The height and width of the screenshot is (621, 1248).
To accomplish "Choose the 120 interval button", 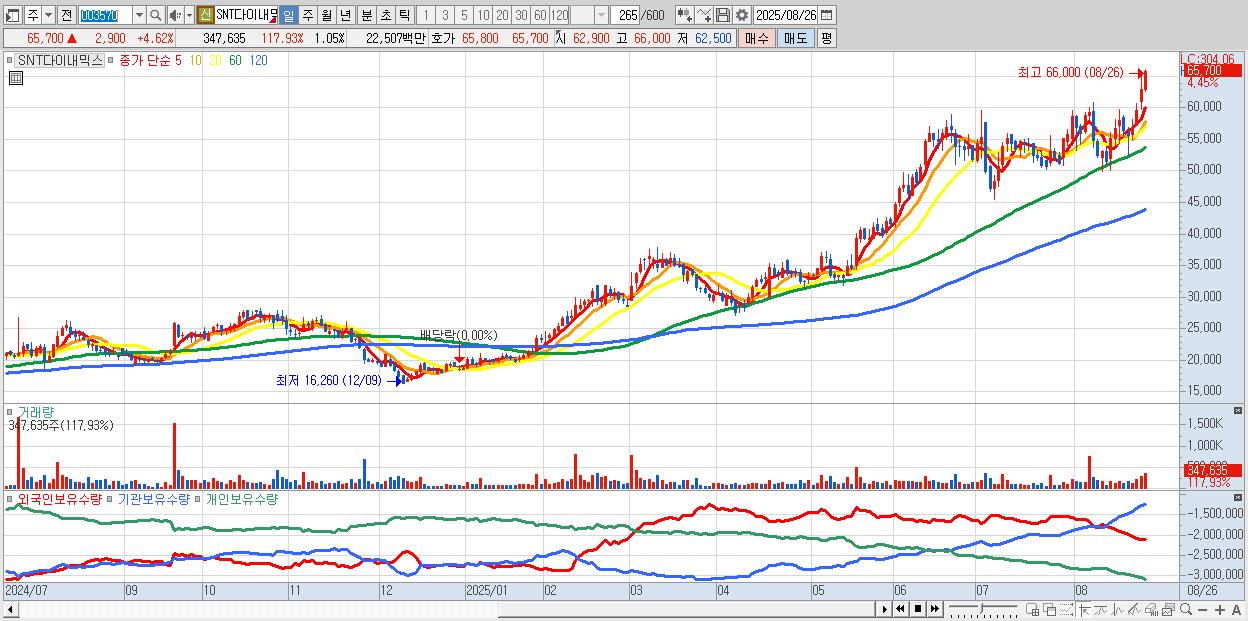I will point(559,15).
